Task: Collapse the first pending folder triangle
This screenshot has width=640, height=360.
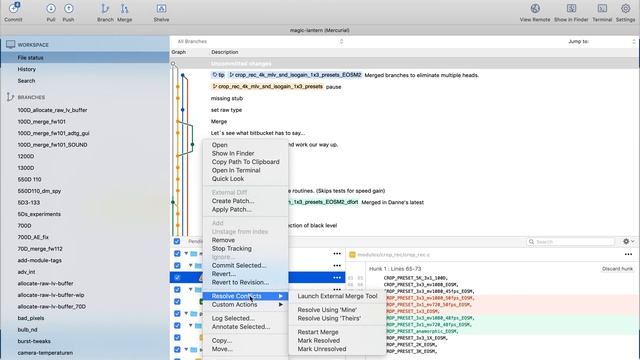Action: click(x=186, y=253)
